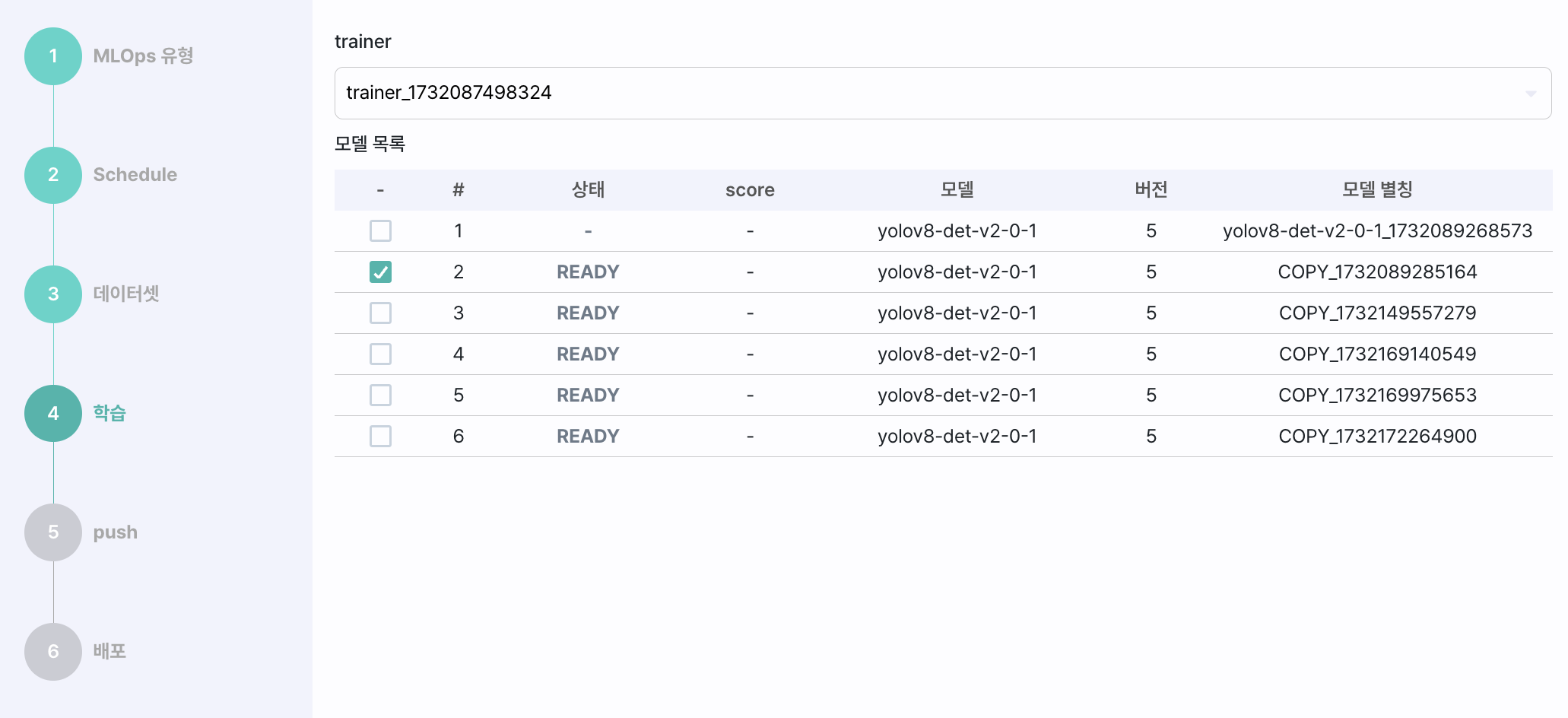
Task: Click the # column header
Action: point(458,190)
